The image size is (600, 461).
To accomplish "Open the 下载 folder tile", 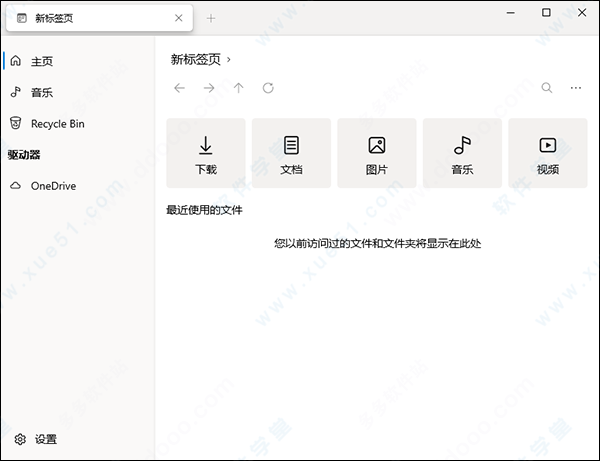I will [x=206, y=153].
